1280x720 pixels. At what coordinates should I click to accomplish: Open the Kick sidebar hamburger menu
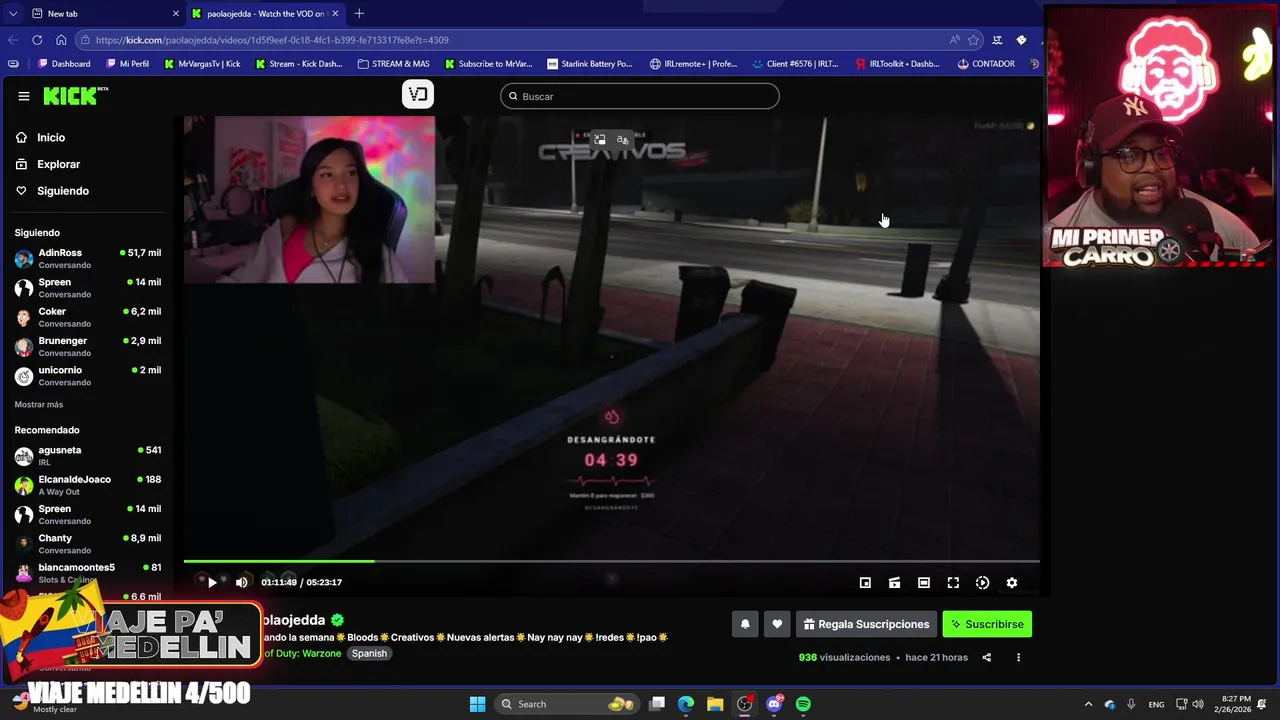click(24, 96)
